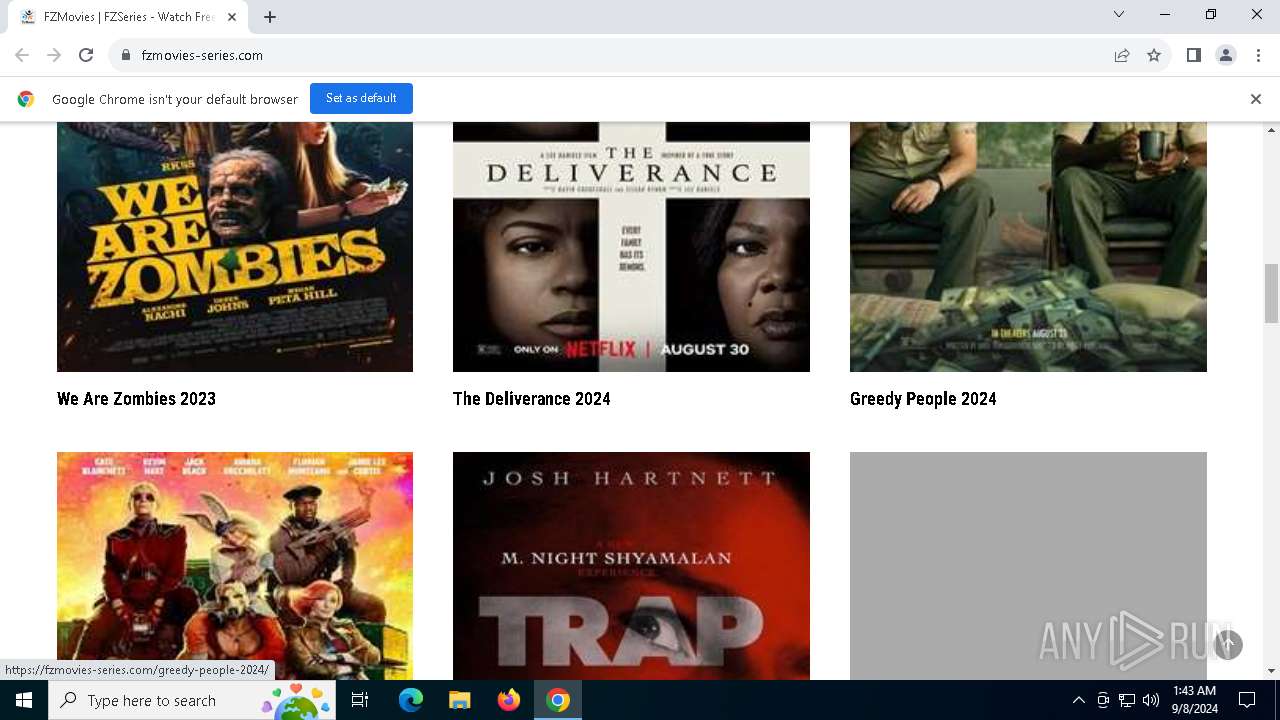Select the FZMovies browser tab

click(128, 17)
